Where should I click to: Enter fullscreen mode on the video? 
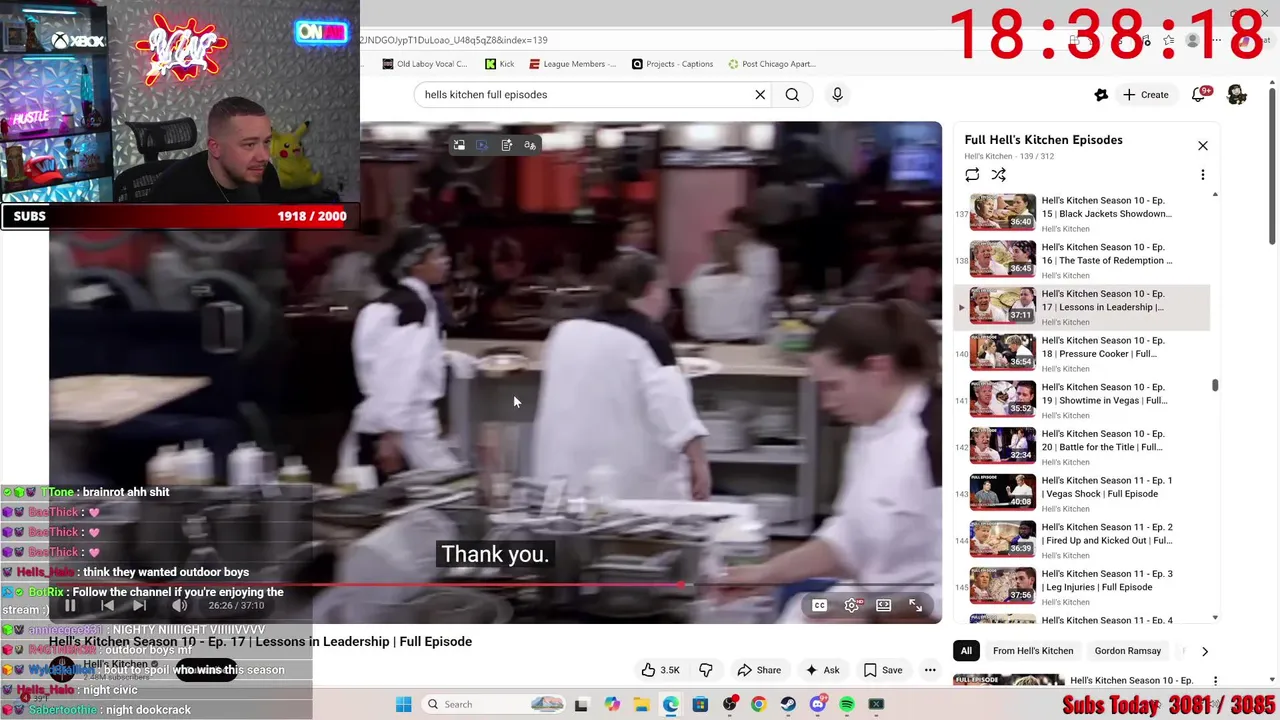pyautogui.click(x=915, y=605)
